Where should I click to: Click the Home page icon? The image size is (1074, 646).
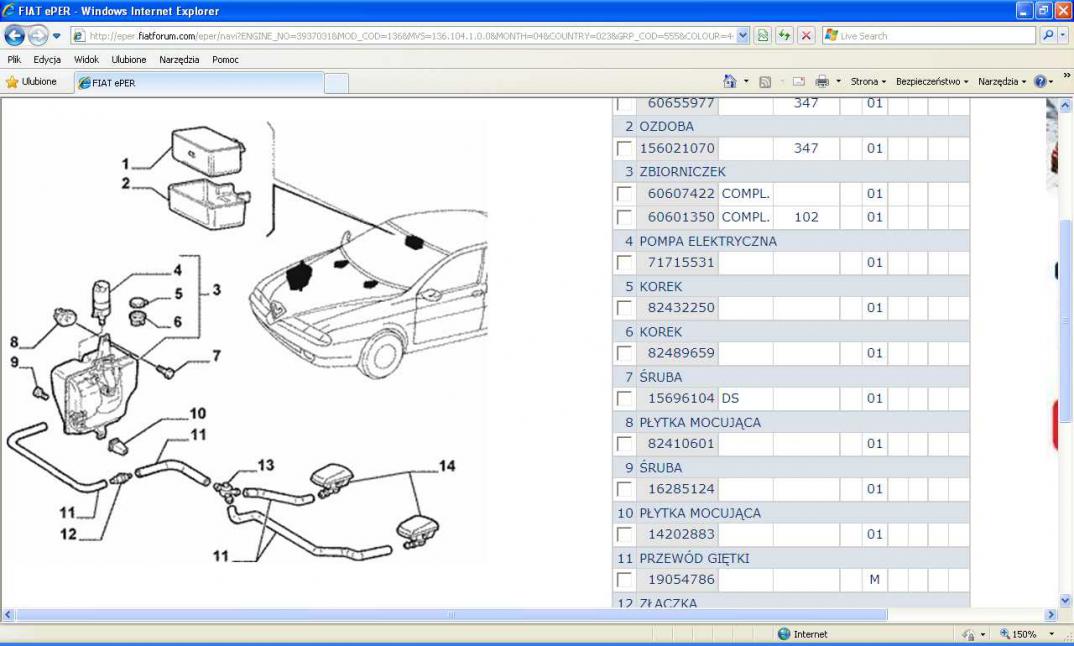pos(729,82)
